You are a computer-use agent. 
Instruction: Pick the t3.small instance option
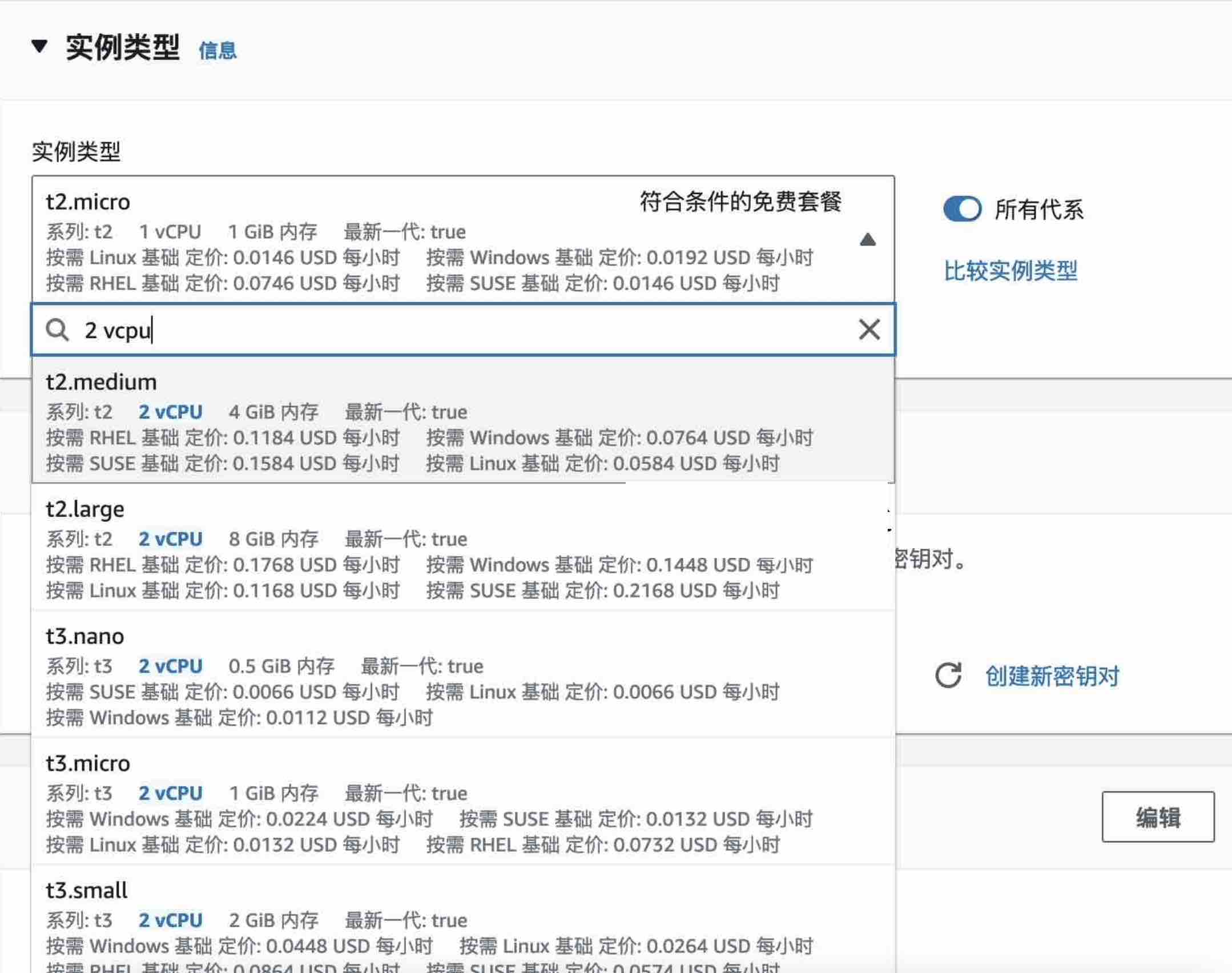[x=463, y=919]
